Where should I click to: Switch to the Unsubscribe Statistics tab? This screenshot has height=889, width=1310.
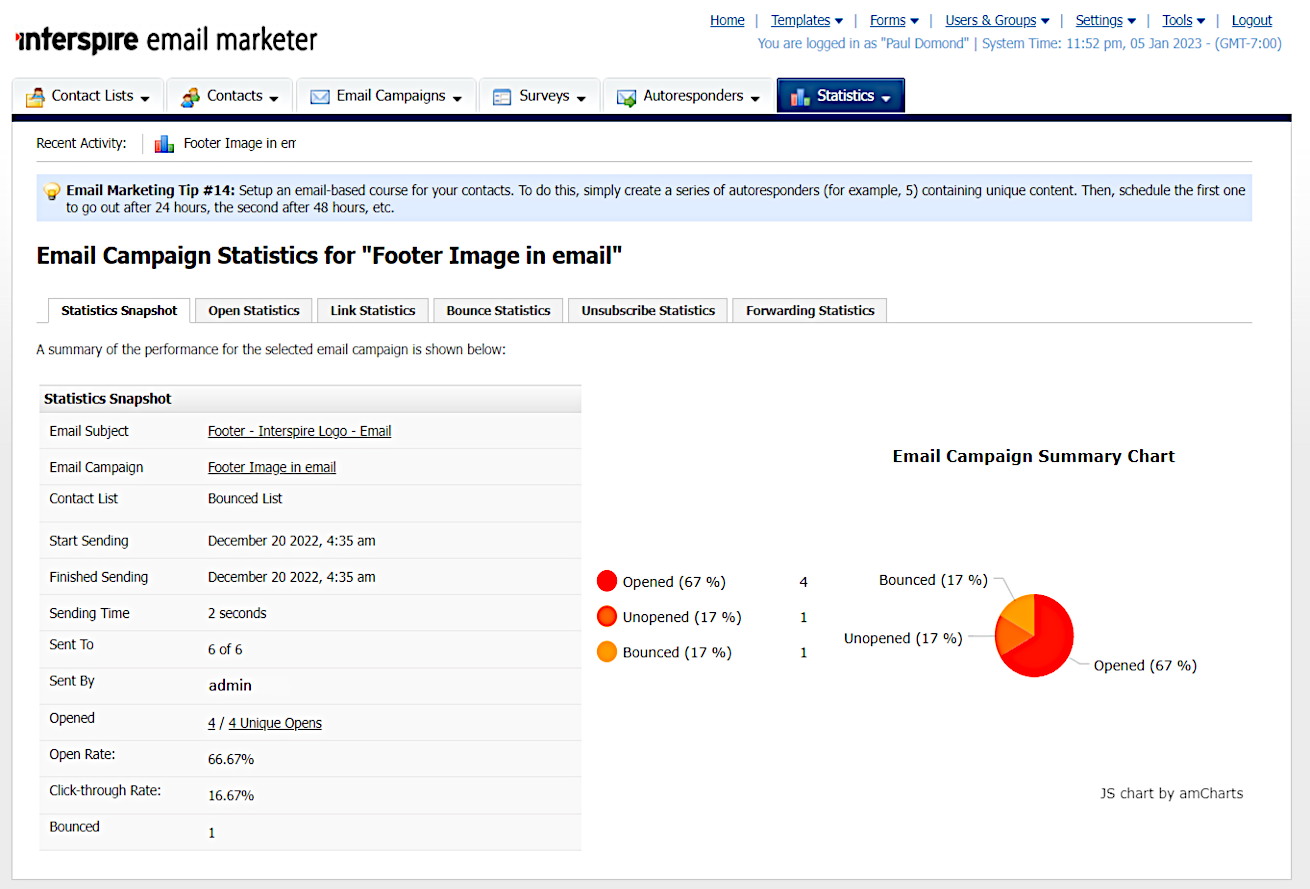[648, 311]
